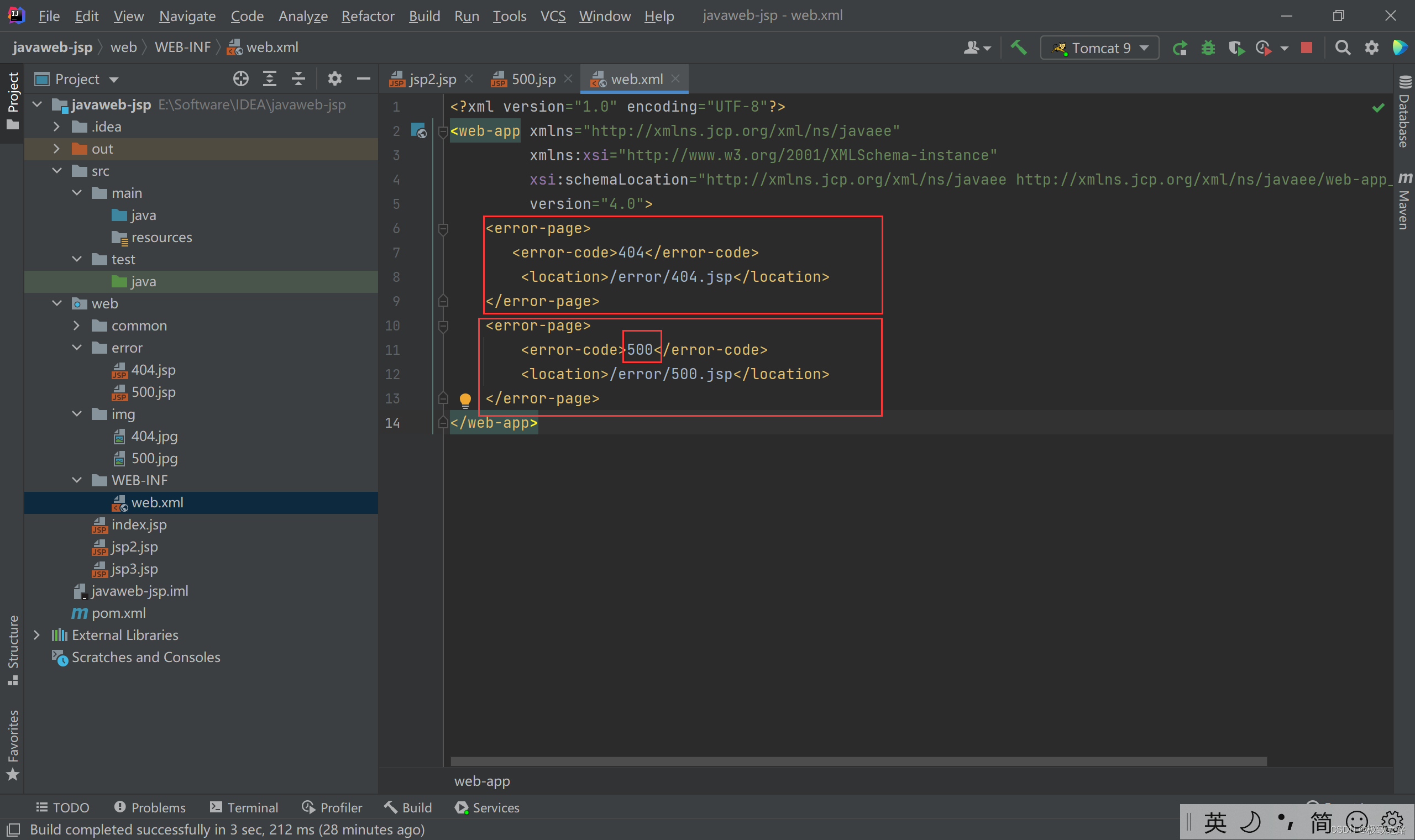
Task: Open the 500.jsp tab in the editor
Action: (524, 79)
